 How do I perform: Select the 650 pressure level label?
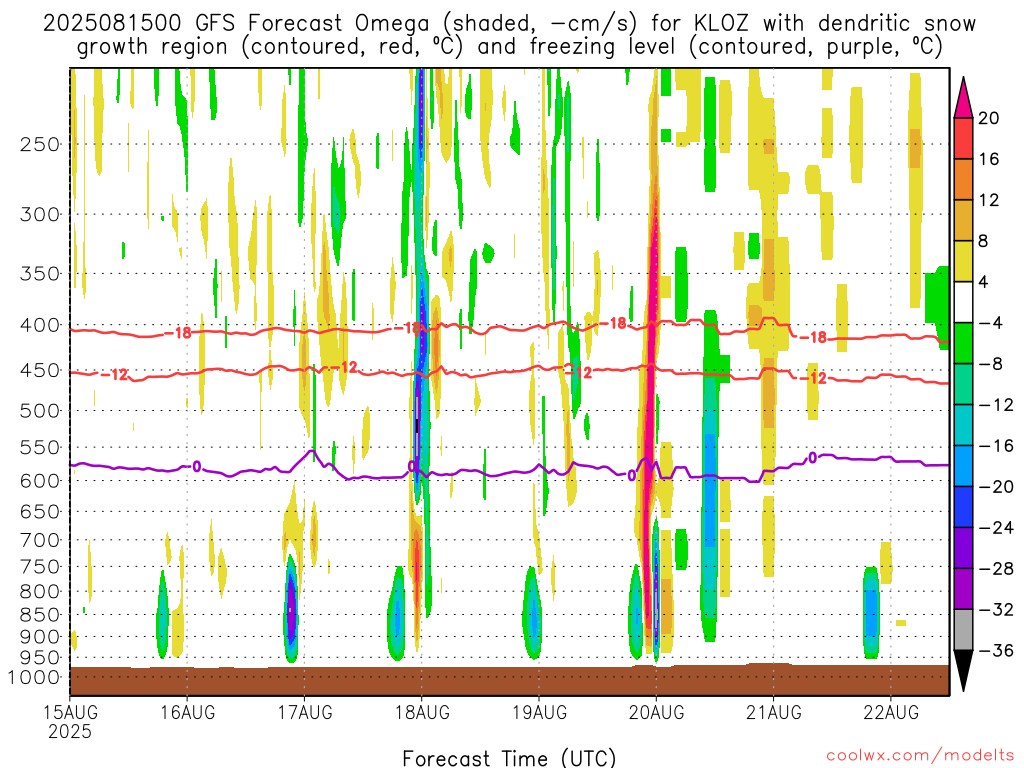coord(40,511)
